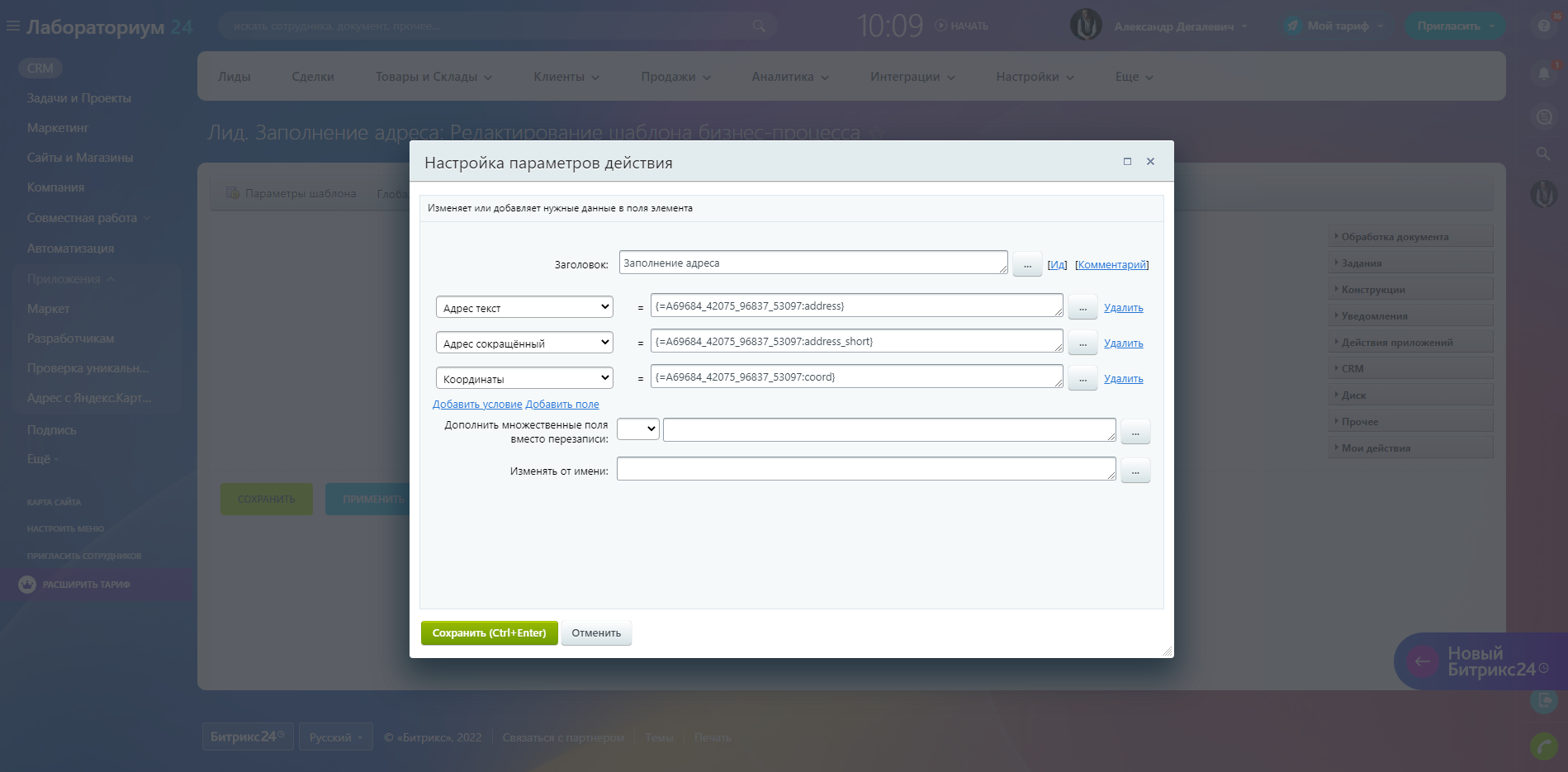The image size is (1568, 772).
Task: Open the Клиенты menu
Action: tap(566, 77)
